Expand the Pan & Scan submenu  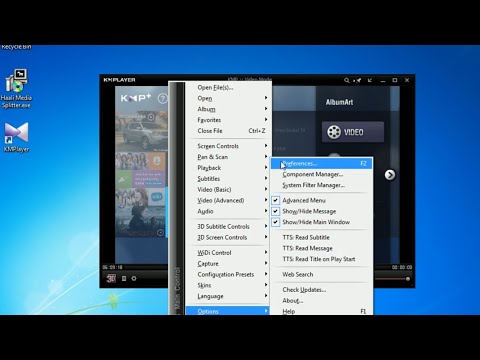tap(229, 157)
